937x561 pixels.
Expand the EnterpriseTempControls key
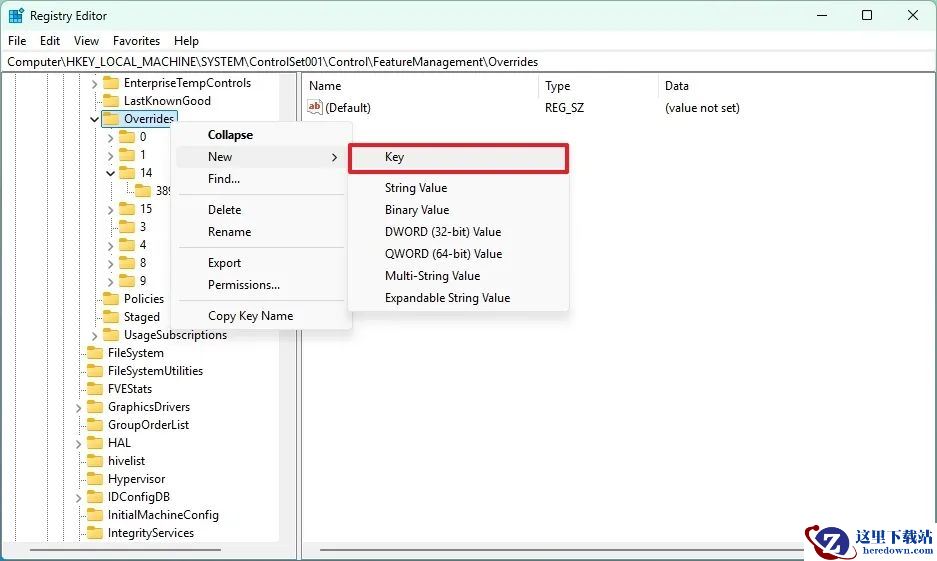pos(94,84)
